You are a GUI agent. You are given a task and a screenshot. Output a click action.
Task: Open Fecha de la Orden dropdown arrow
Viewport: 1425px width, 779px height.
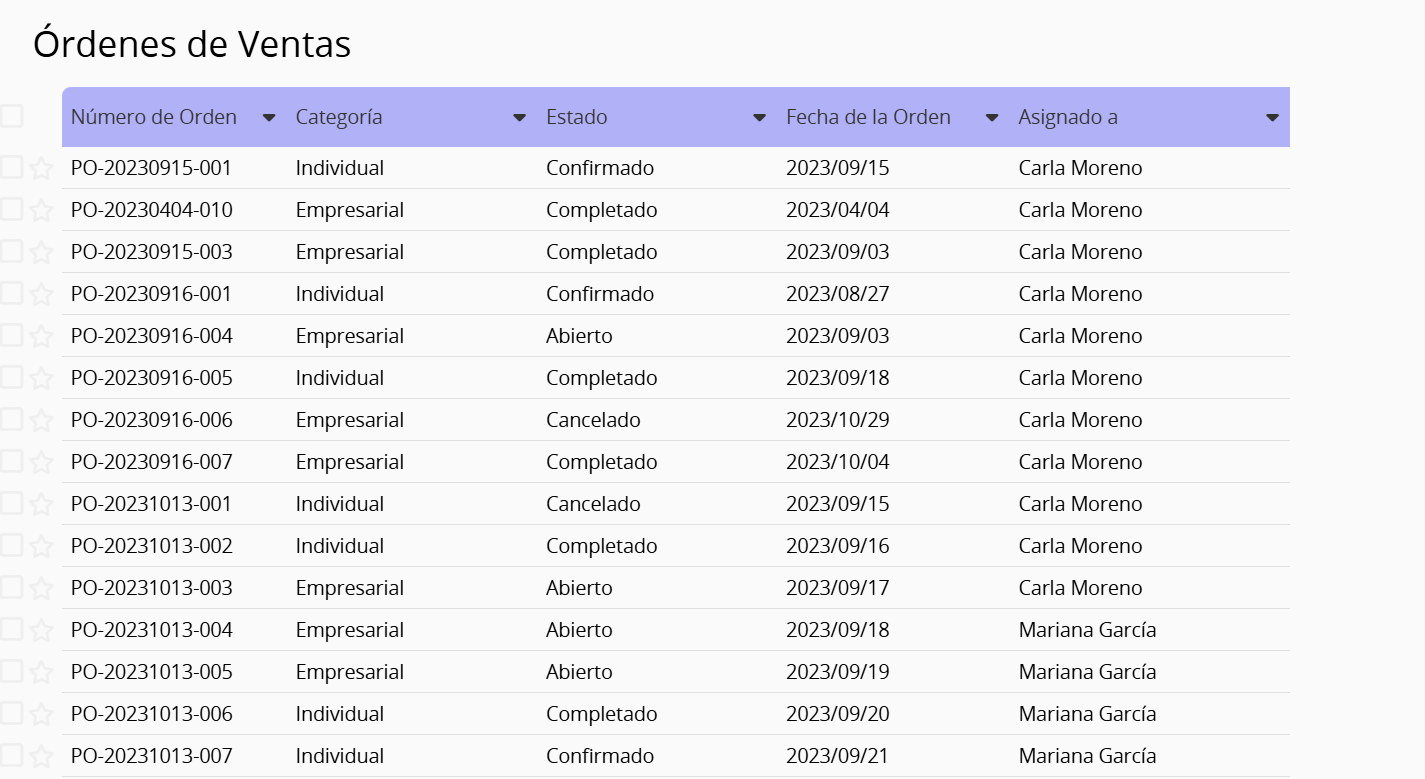pos(991,117)
